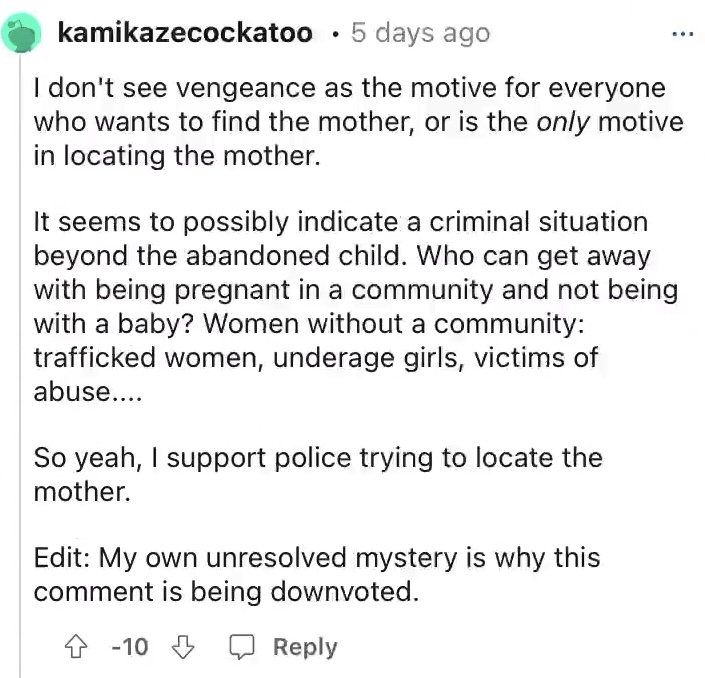Viewport: 705px width, 678px height.
Task: Click the paragraph starting 'I don't see vengeance'
Action: (x=359, y=122)
